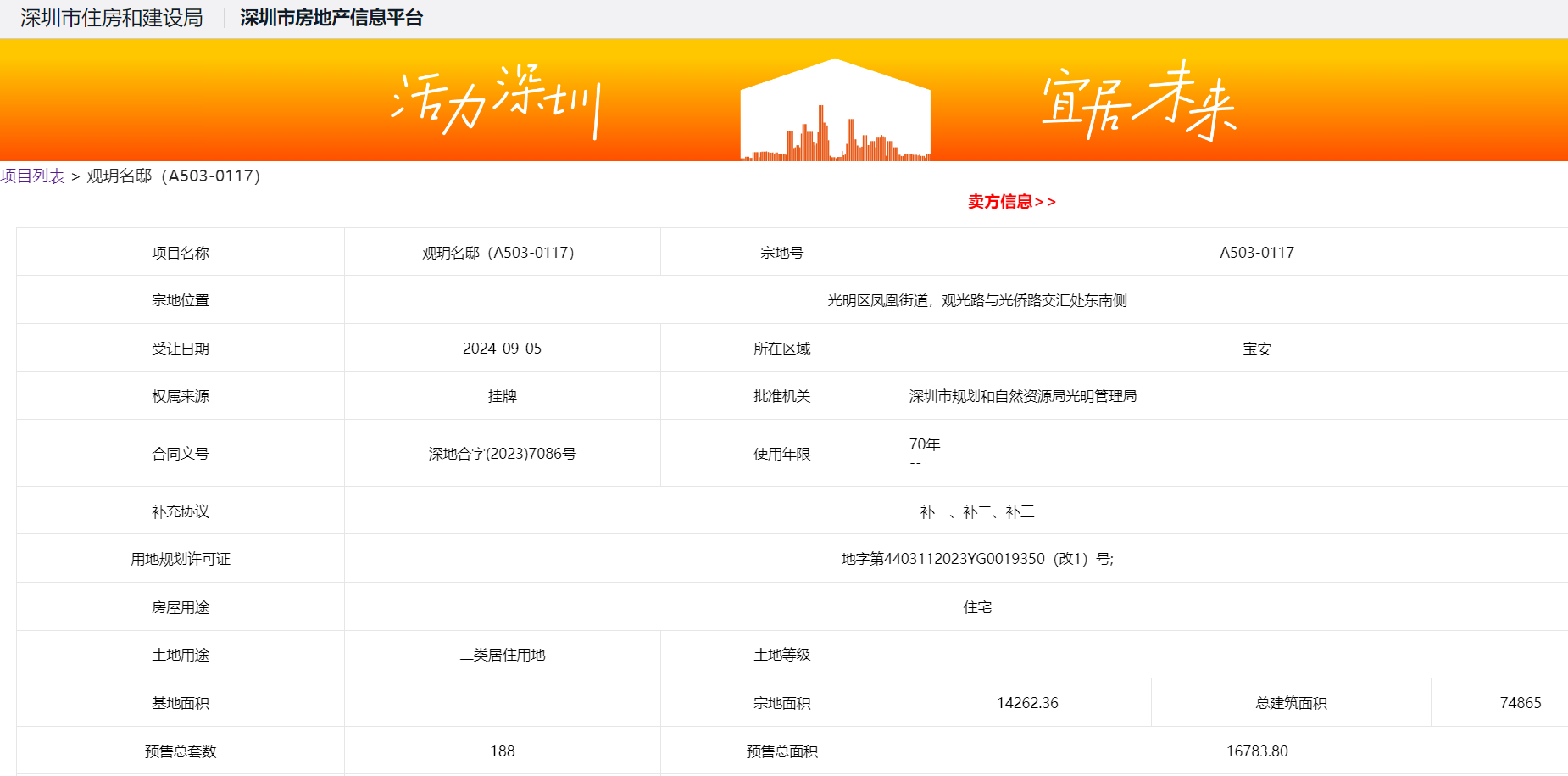Select the transfer date 2024-09-05
1568x776 pixels.
tap(502, 349)
